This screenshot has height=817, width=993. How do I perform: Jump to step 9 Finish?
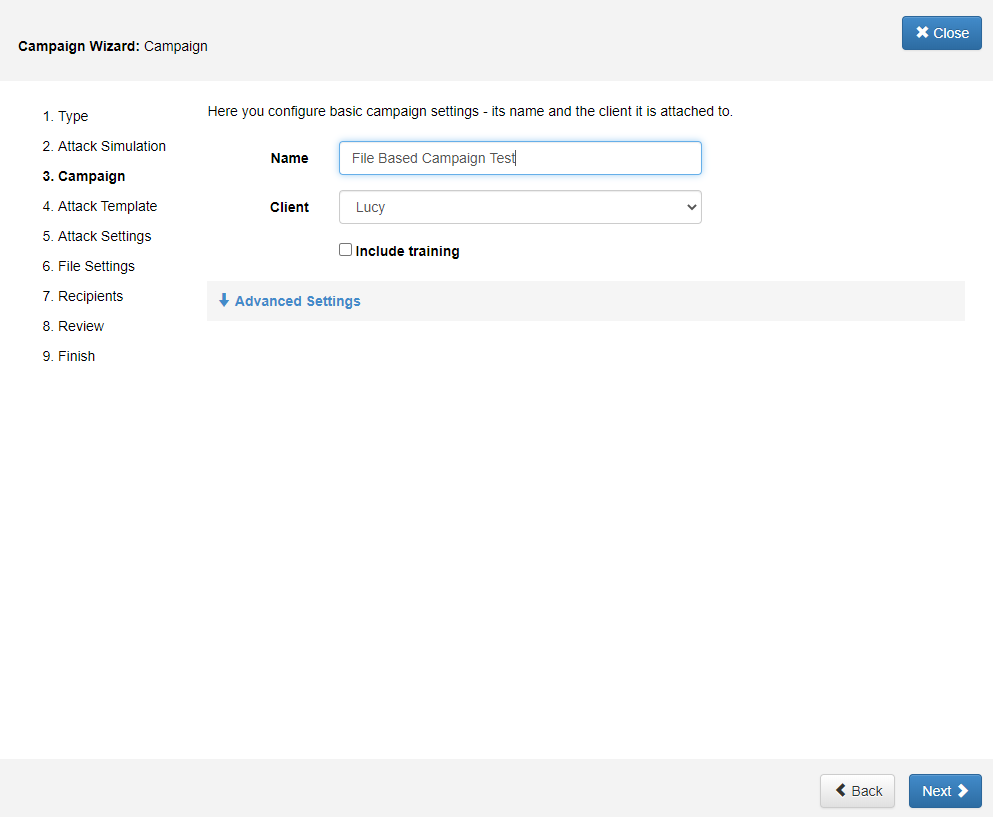[68, 356]
